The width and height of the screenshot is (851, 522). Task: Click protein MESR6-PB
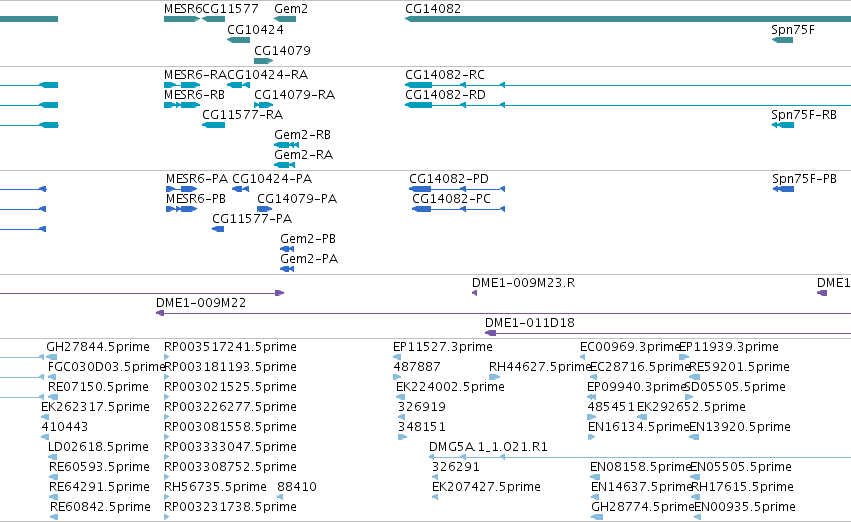tap(196, 199)
